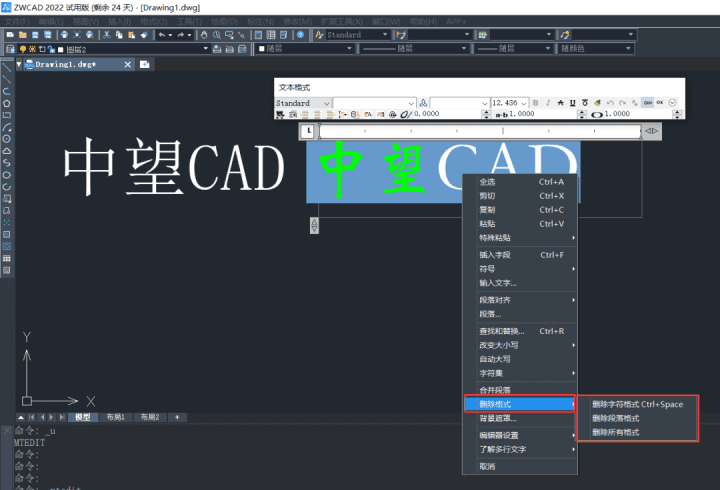720x490 pixels.
Task: Click 取消 in context menu
Action: pos(520,467)
